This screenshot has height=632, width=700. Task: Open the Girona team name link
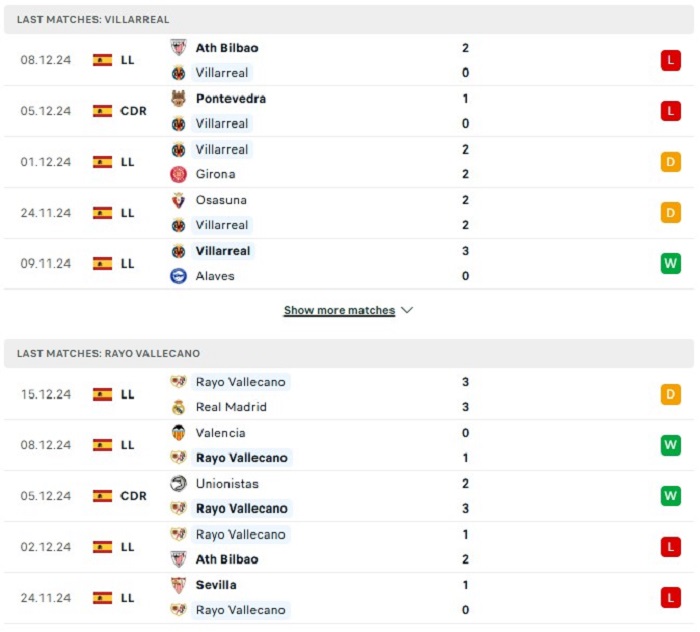point(215,174)
